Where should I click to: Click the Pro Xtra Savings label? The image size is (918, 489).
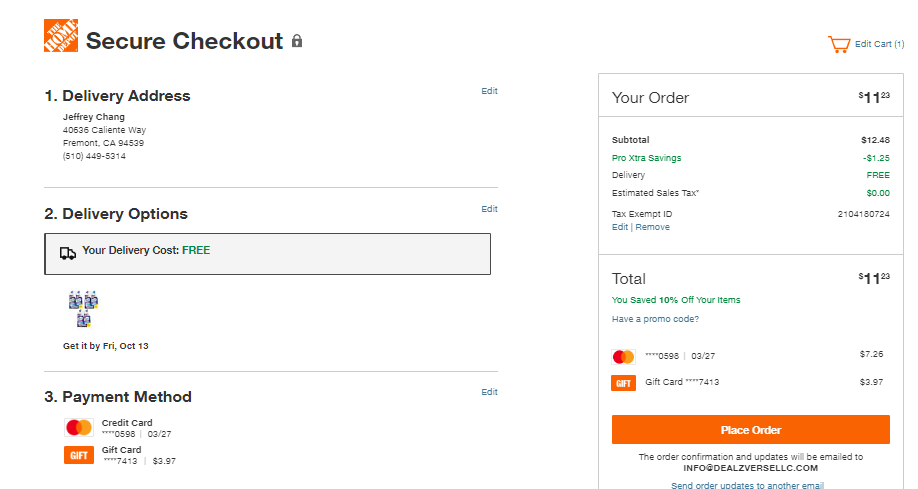point(646,158)
